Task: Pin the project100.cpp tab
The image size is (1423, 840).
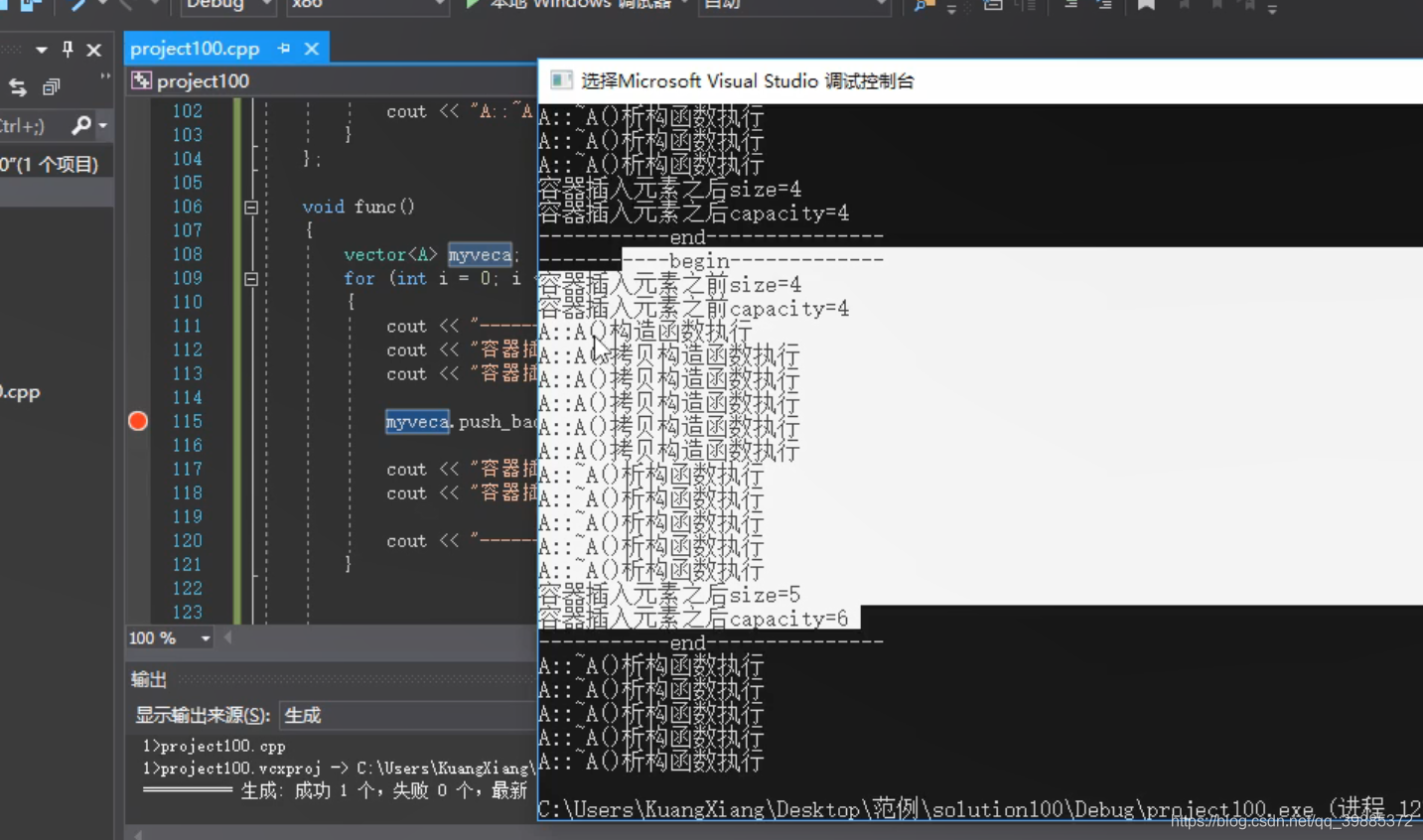Action: [284, 48]
